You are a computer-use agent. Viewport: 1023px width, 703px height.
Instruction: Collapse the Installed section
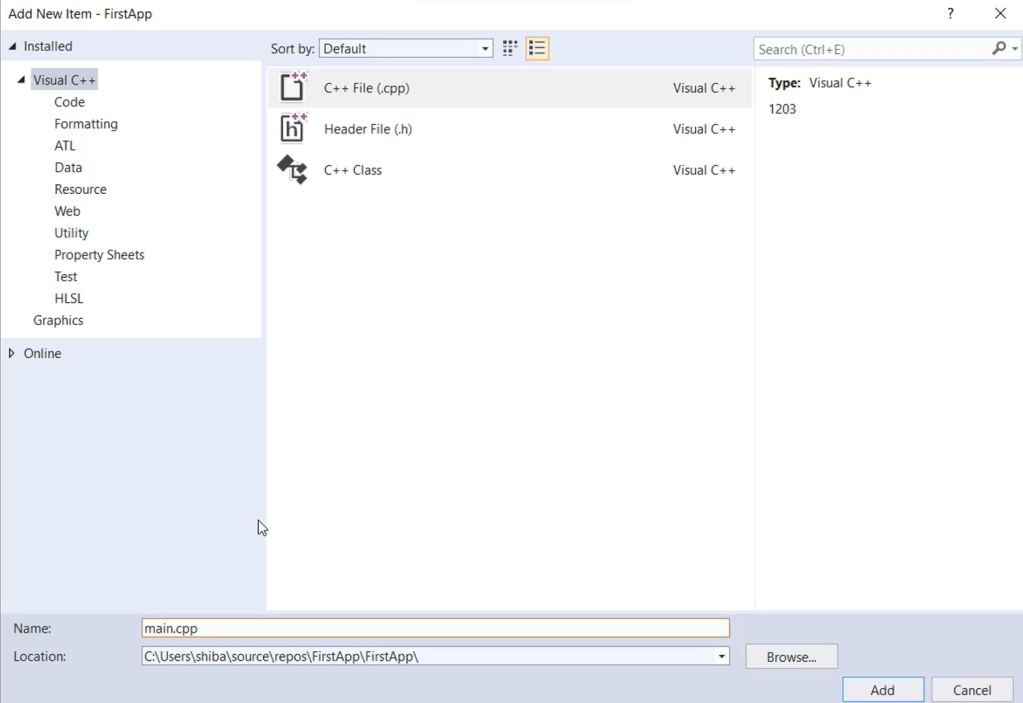tap(12, 46)
